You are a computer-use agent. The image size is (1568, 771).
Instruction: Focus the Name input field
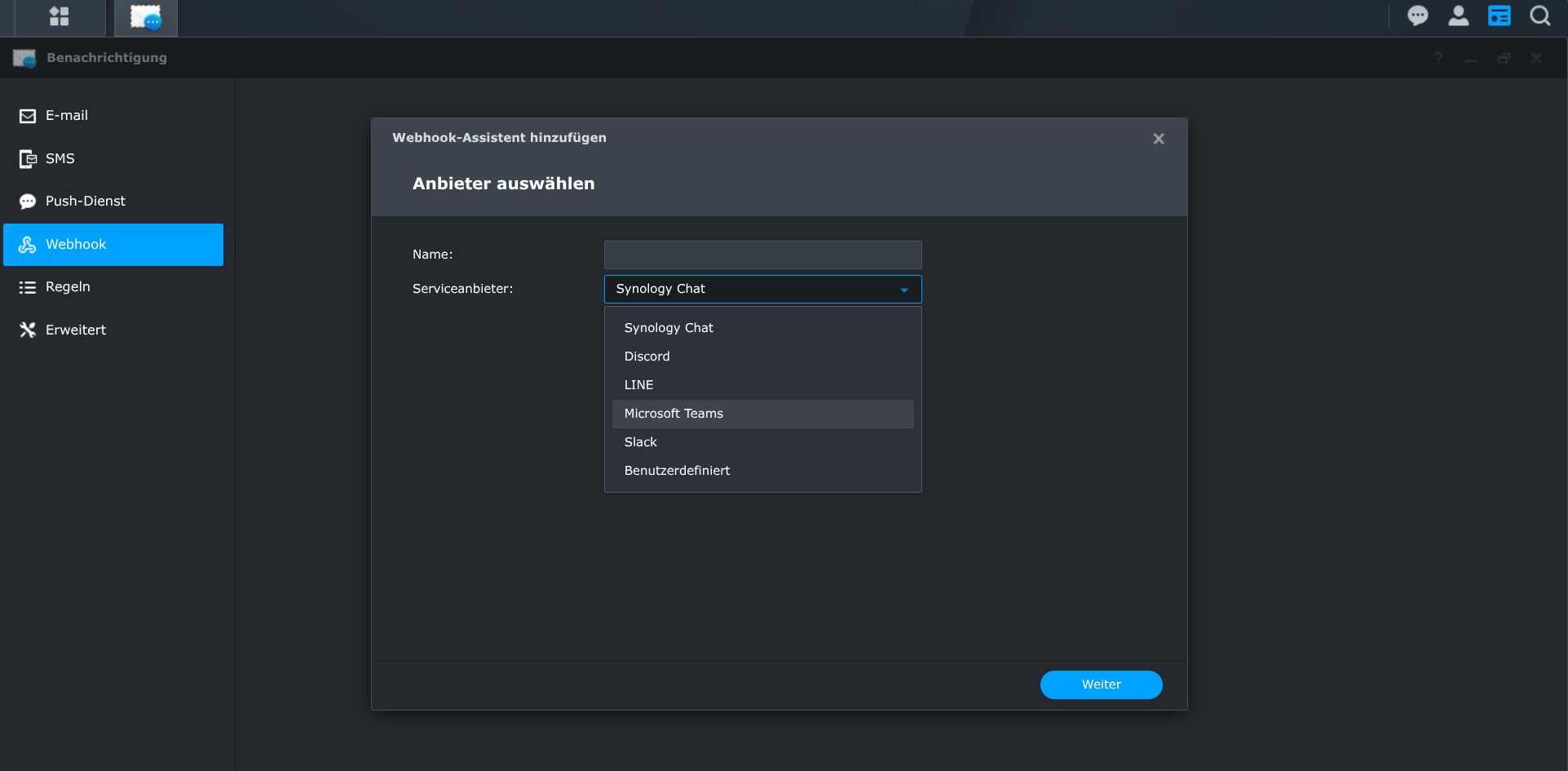coord(762,255)
